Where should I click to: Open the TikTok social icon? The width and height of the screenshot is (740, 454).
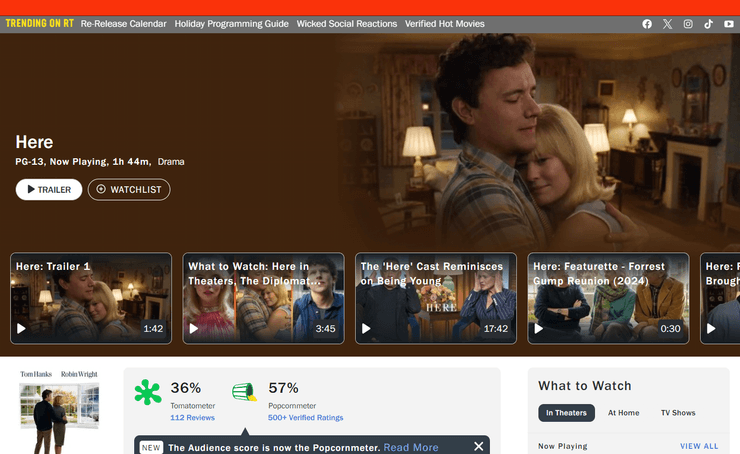click(708, 24)
